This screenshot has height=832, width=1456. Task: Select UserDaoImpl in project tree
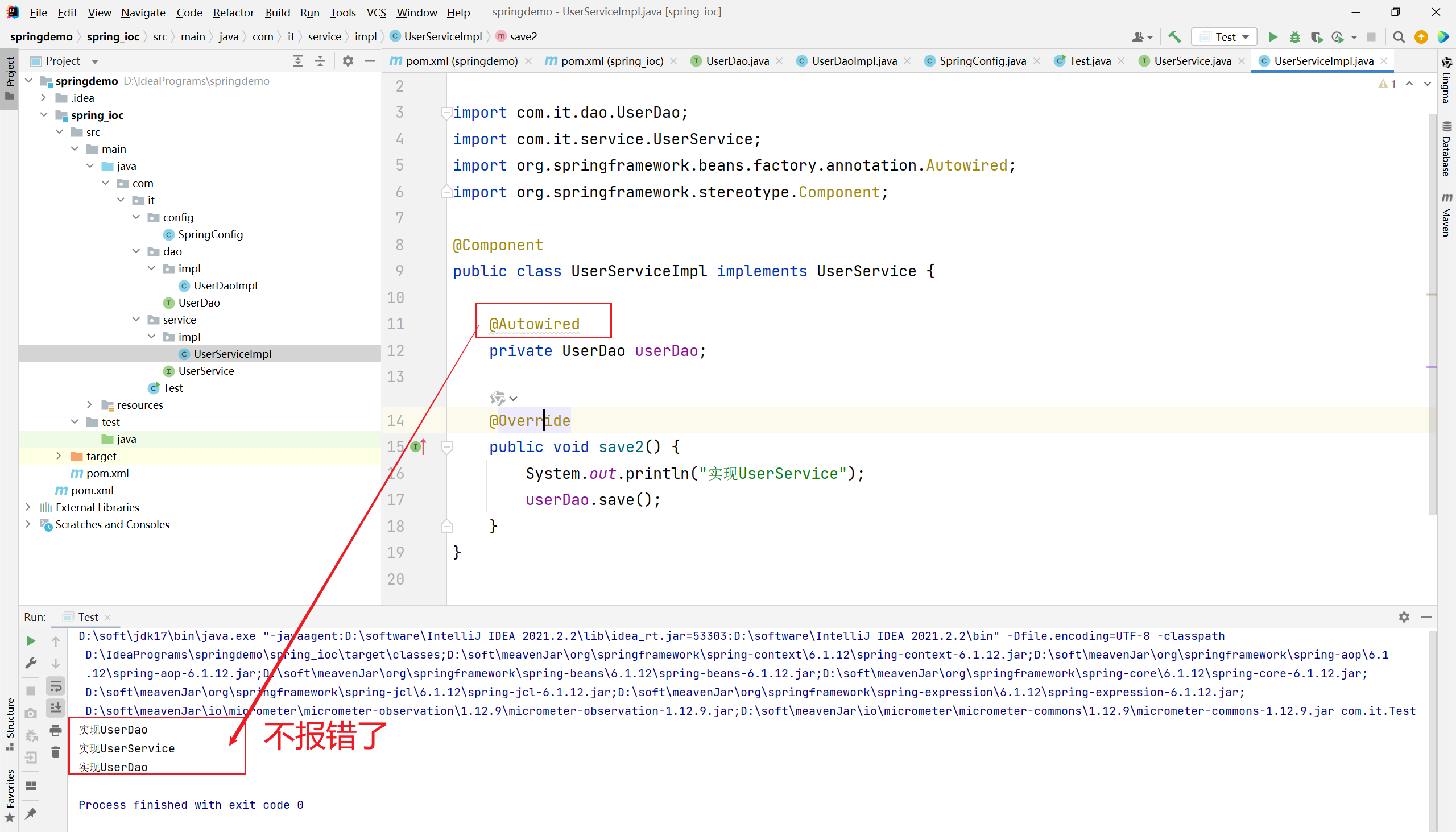point(225,285)
